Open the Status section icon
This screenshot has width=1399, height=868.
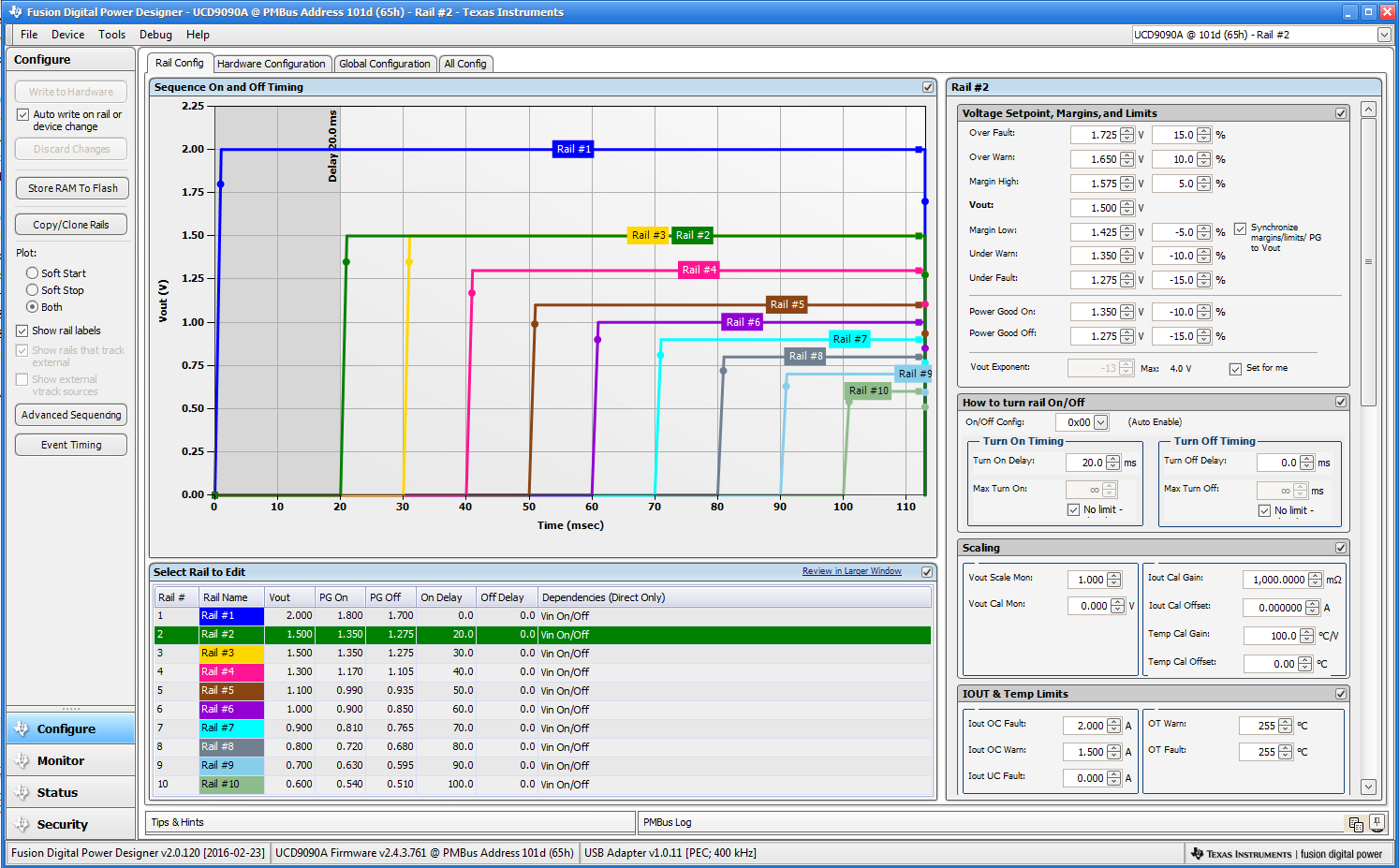[x=22, y=793]
